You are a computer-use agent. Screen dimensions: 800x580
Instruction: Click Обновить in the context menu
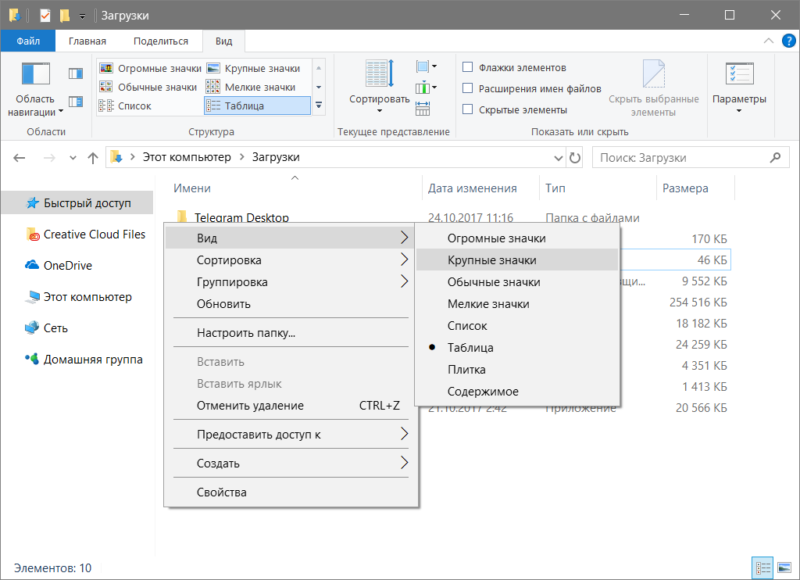(290, 304)
